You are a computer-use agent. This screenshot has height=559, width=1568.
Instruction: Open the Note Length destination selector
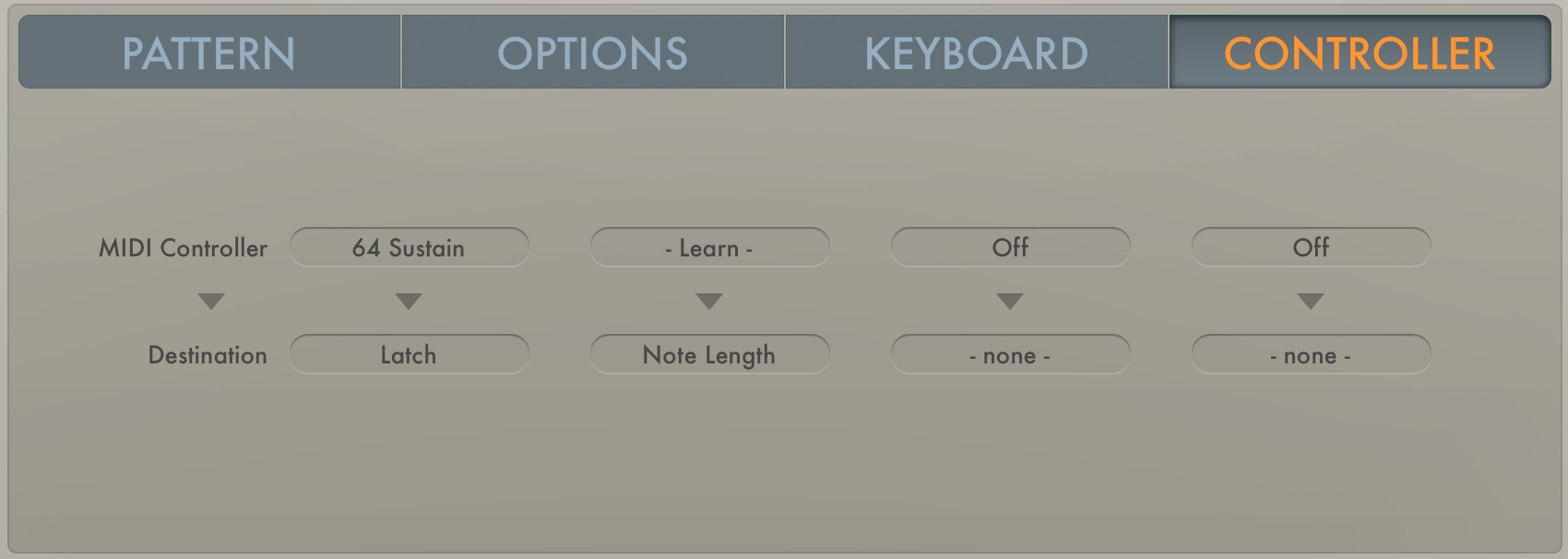(709, 354)
